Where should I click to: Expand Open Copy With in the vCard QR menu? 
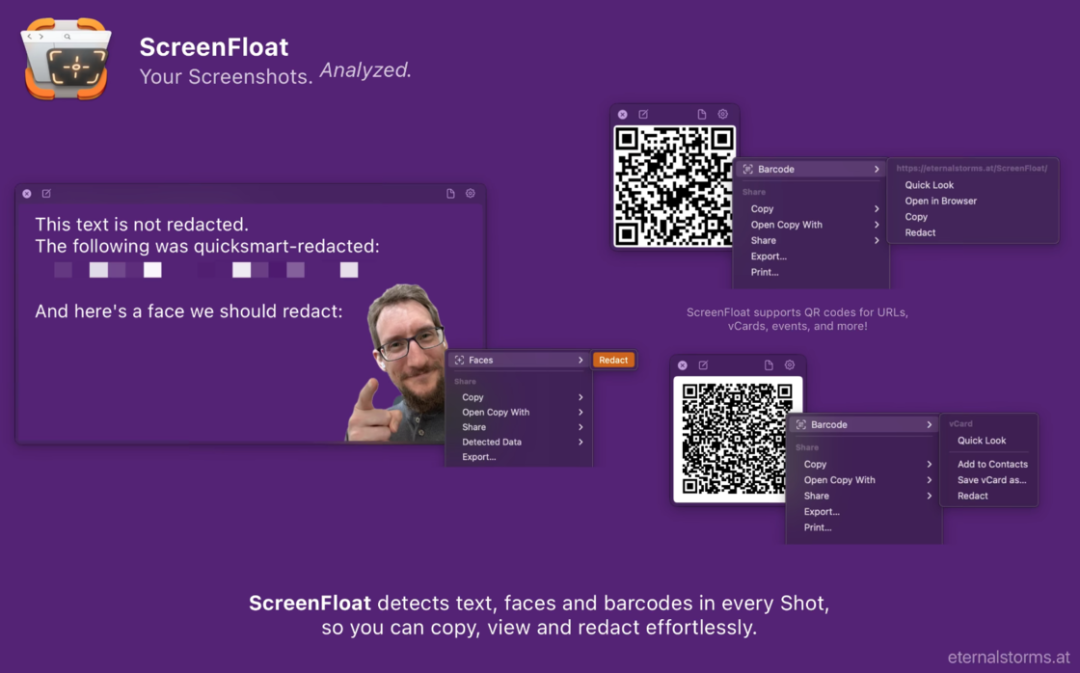pyautogui.click(x=864, y=480)
